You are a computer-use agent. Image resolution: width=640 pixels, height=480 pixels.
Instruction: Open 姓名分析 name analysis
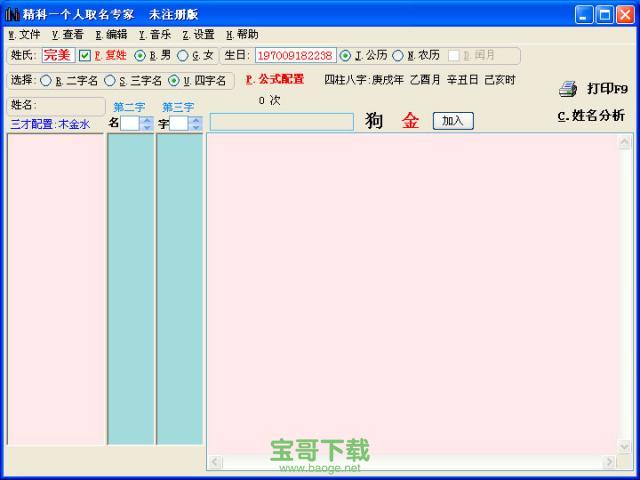(591, 116)
